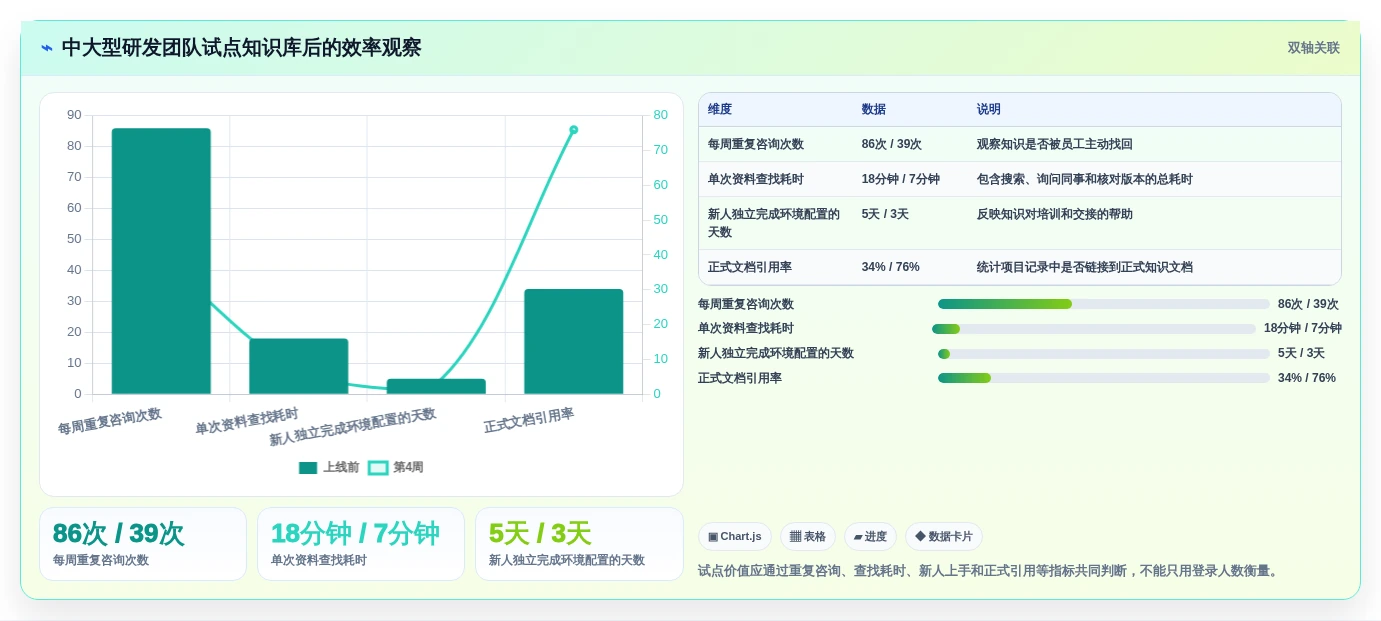Click the footnote starting with 试点价值应通过重复咨询

point(990,571)
